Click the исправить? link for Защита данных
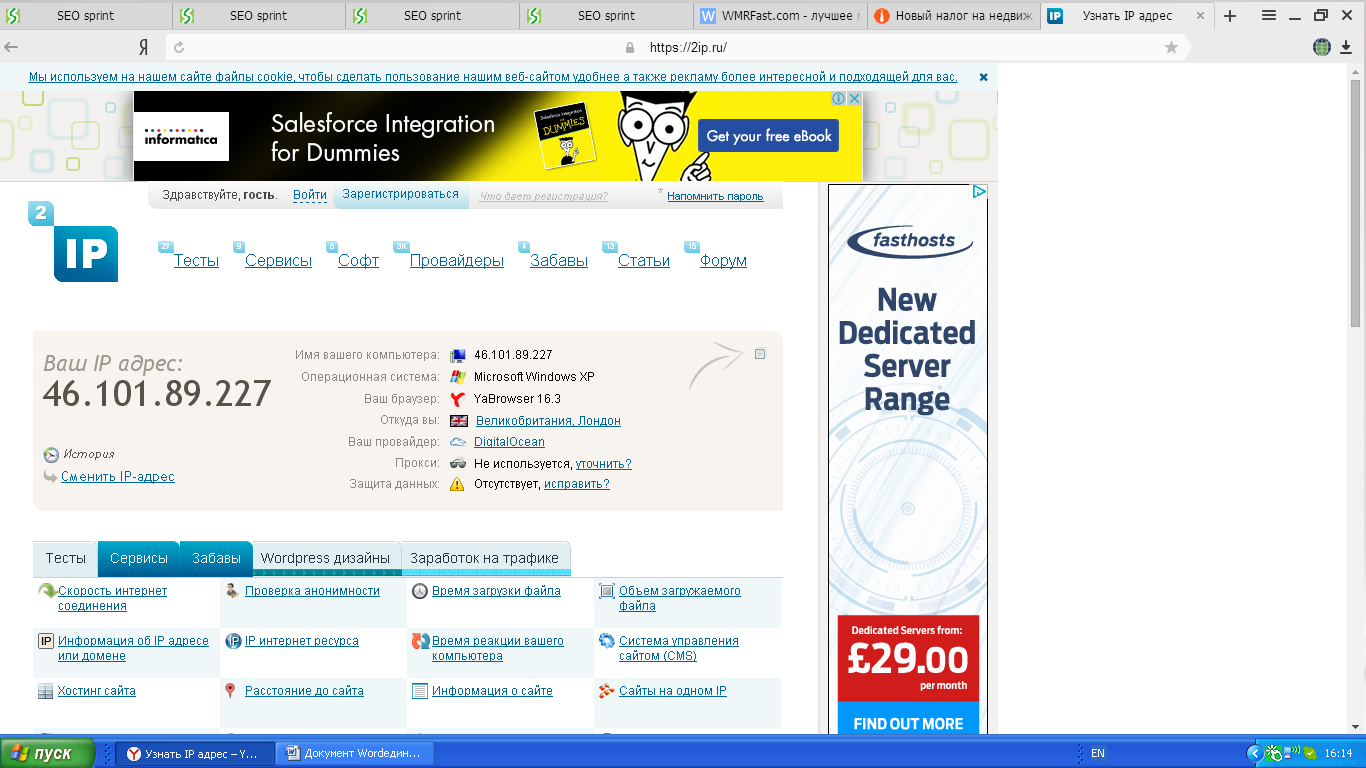1366x768 pixels. point(577,484)
